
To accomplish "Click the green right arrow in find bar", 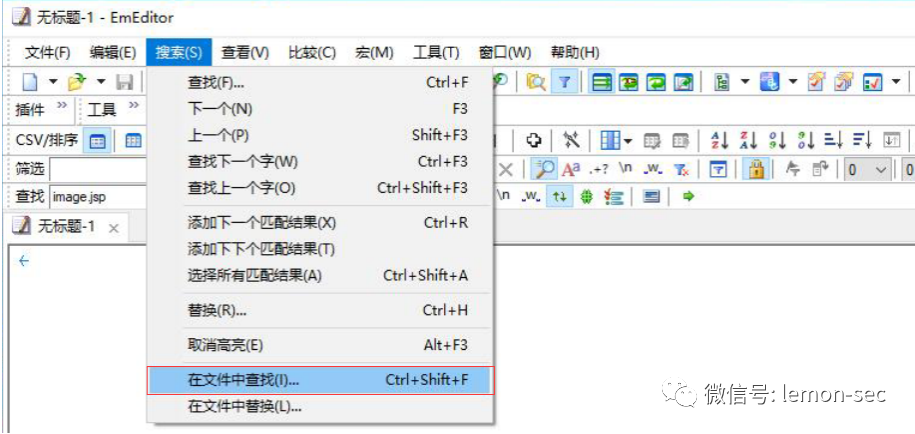I will 689,197.
